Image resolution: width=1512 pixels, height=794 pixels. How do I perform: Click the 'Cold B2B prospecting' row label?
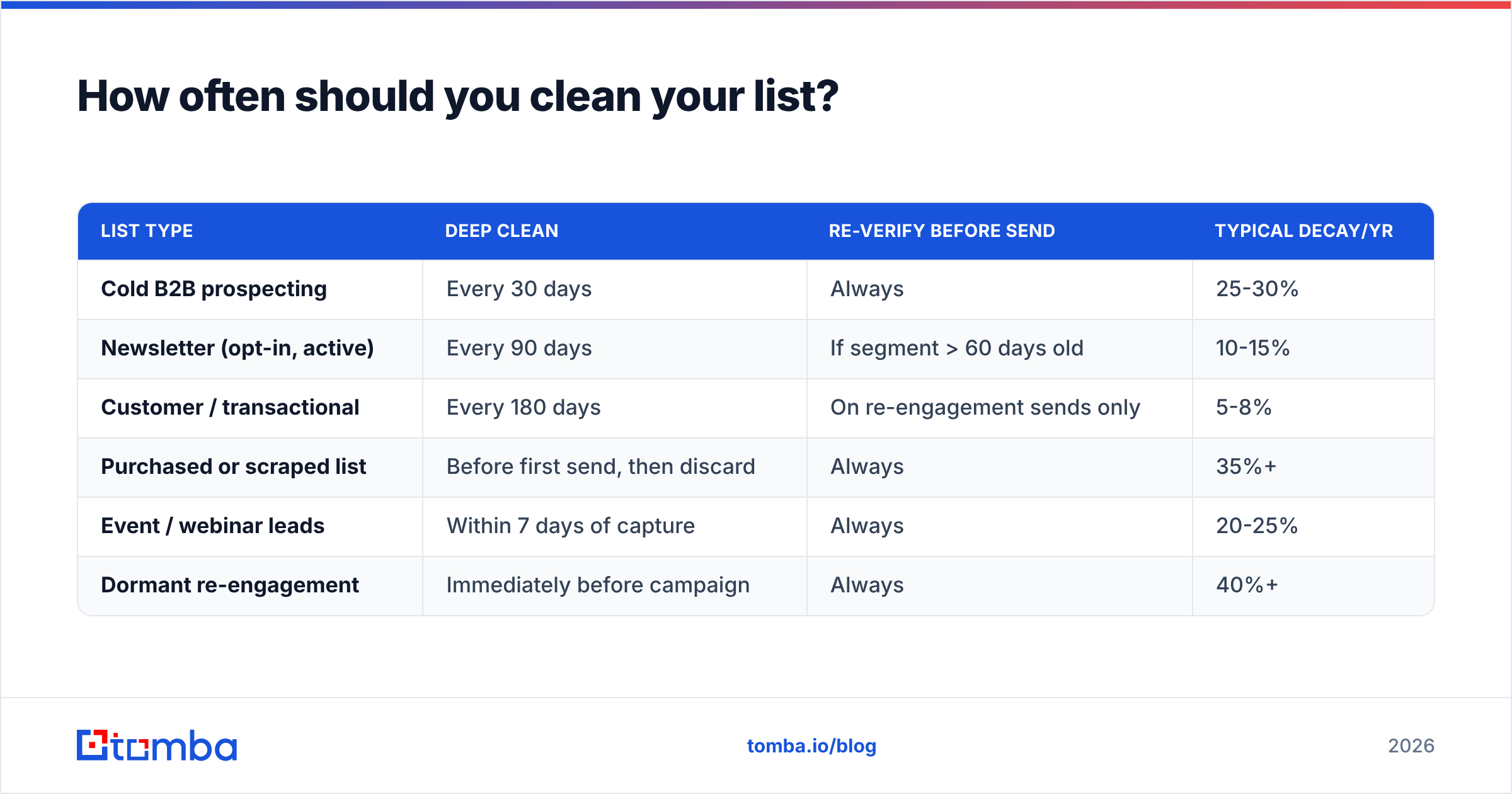click(x=214, y=289)
